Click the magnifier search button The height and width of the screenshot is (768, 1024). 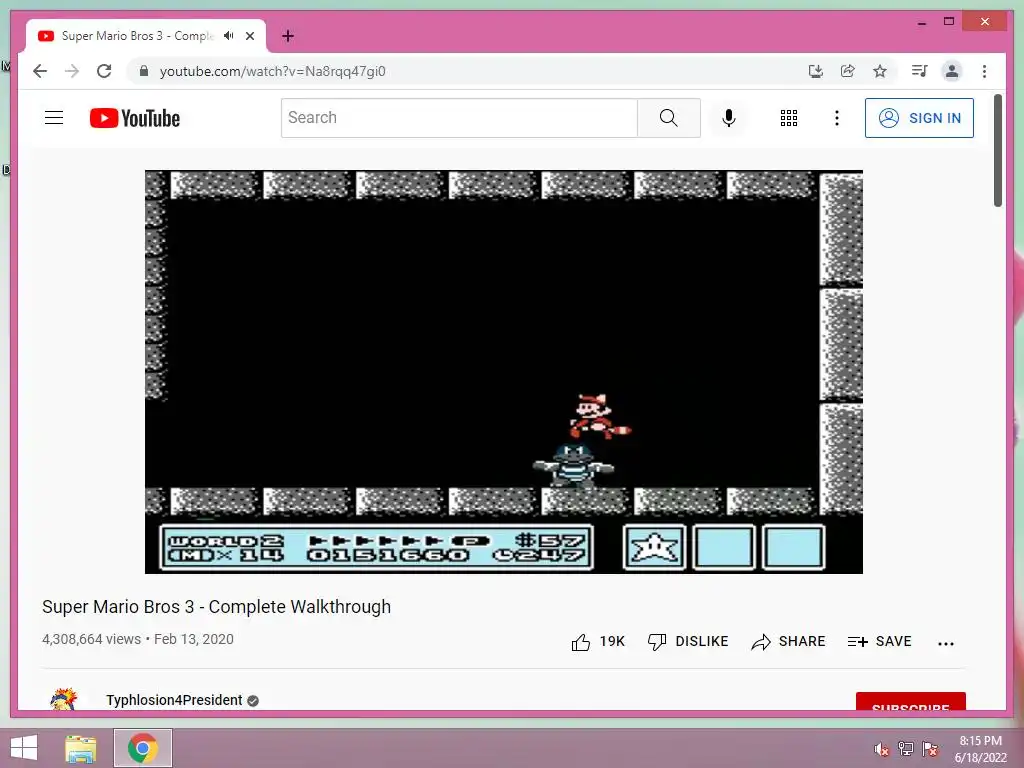(x=669, y=118)
